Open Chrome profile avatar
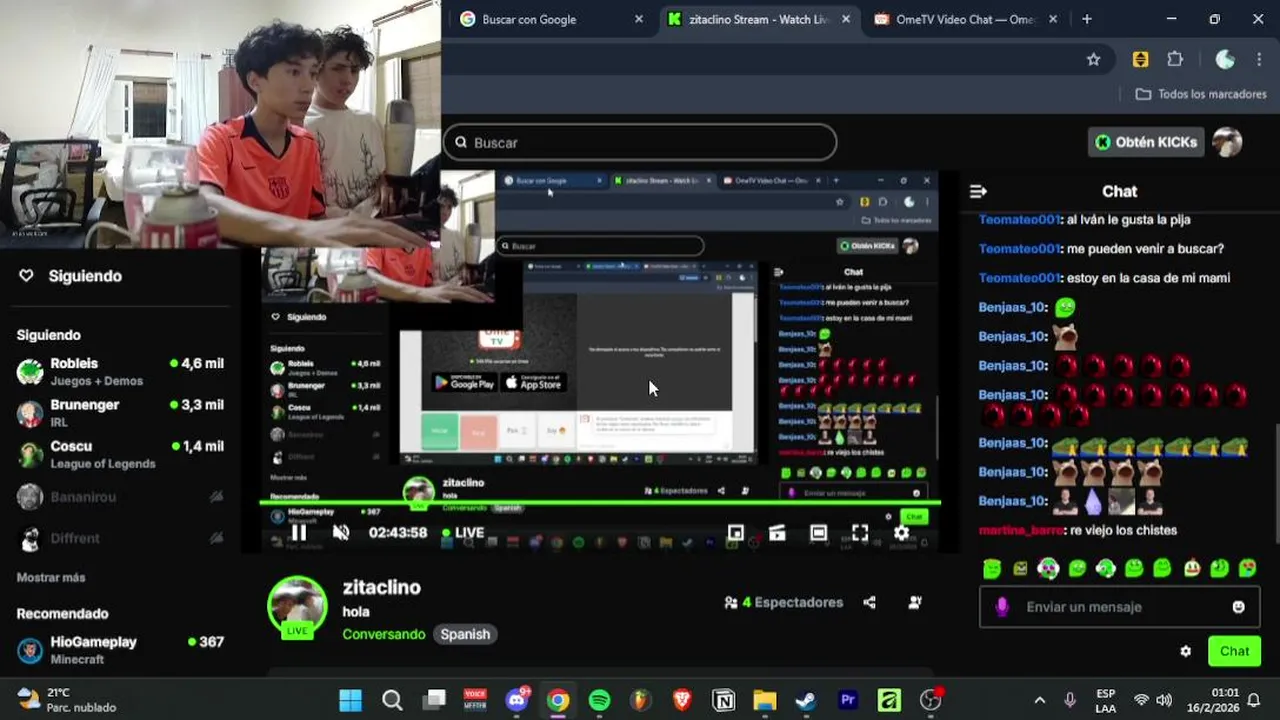Image resolution: width=1280 pixels, height=720 pixels. [x=1224, y=59]
